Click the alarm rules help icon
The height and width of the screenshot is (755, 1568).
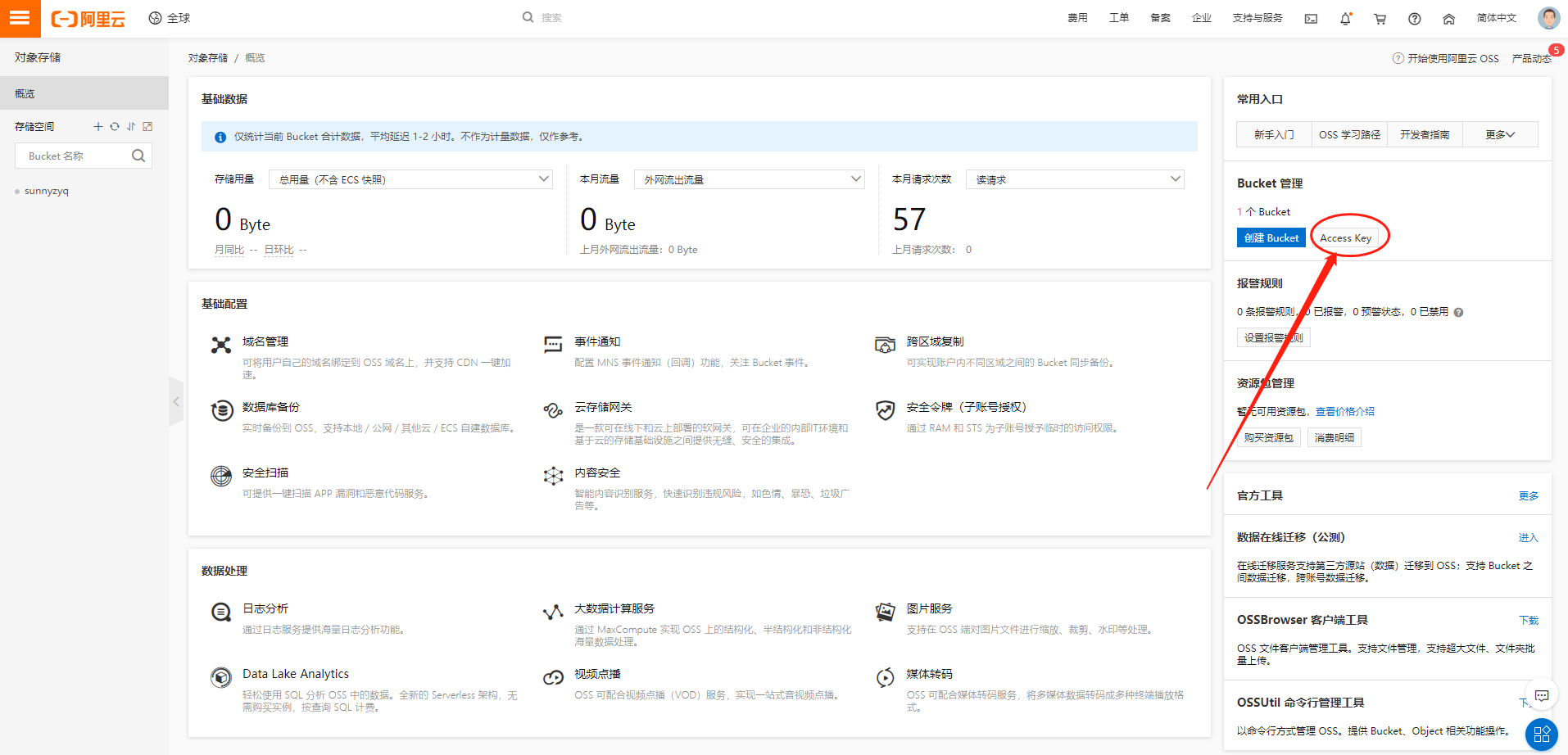pos(1458,312)
